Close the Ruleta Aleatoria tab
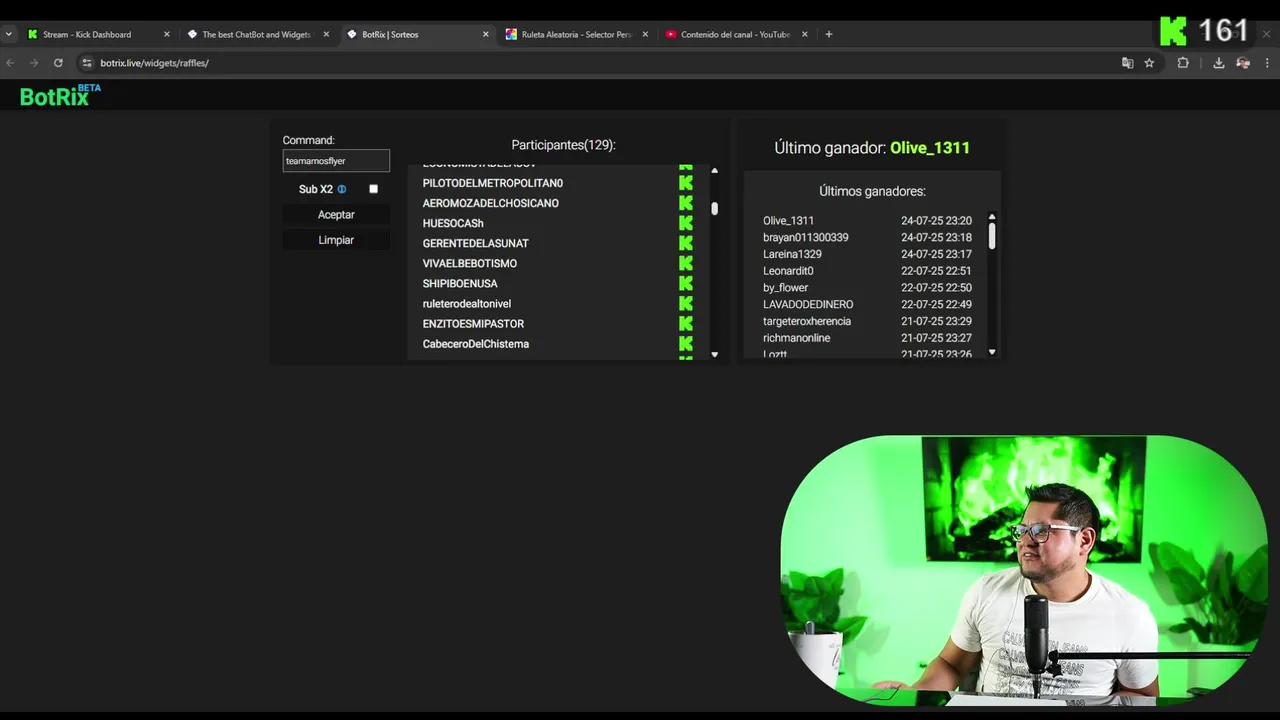Screen dimensions: 1280x720 pos(645,34)
